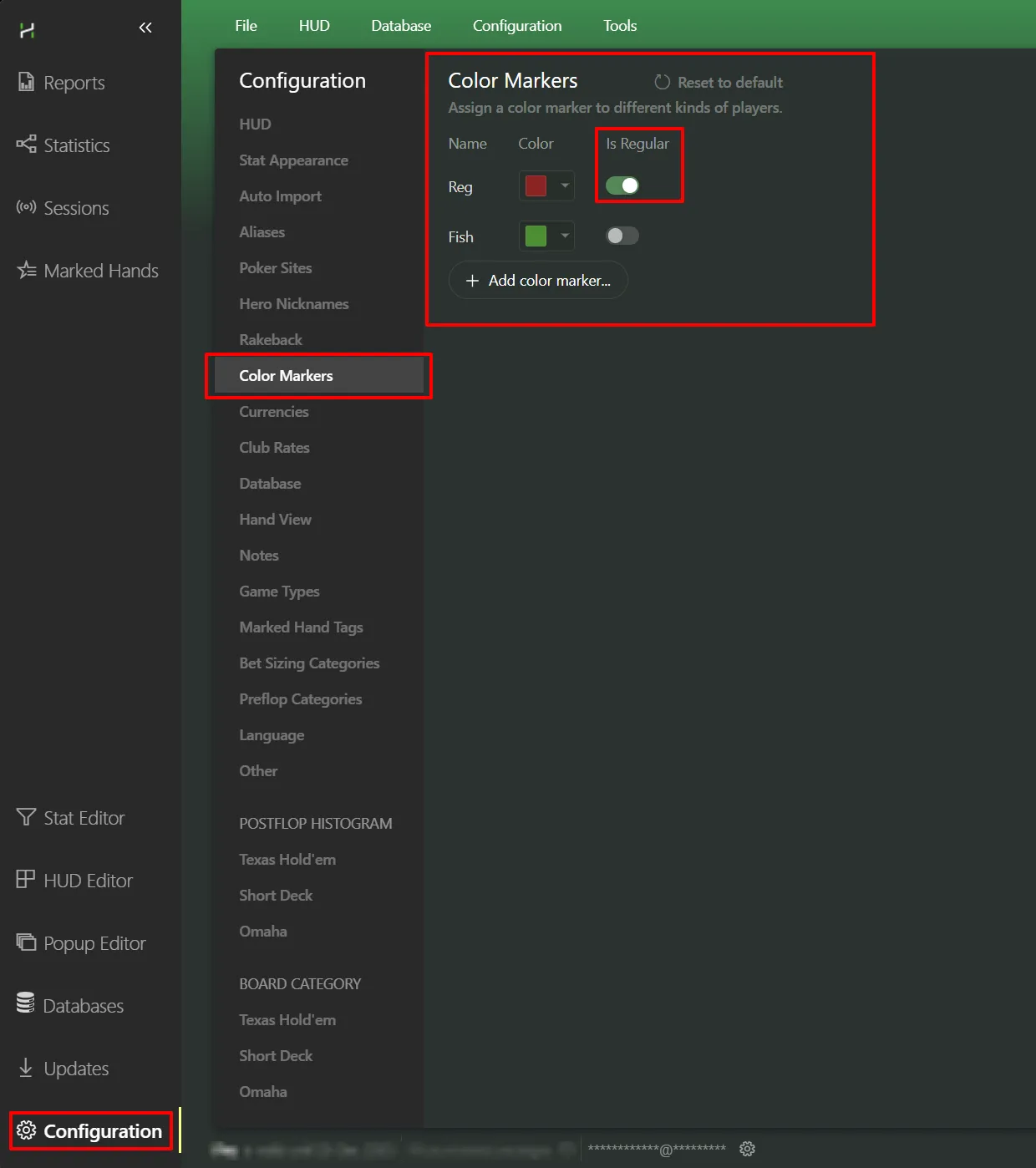Disable Is Regular toggle for Reg
The image size is (1036, 1168).
tap(622, 185)
